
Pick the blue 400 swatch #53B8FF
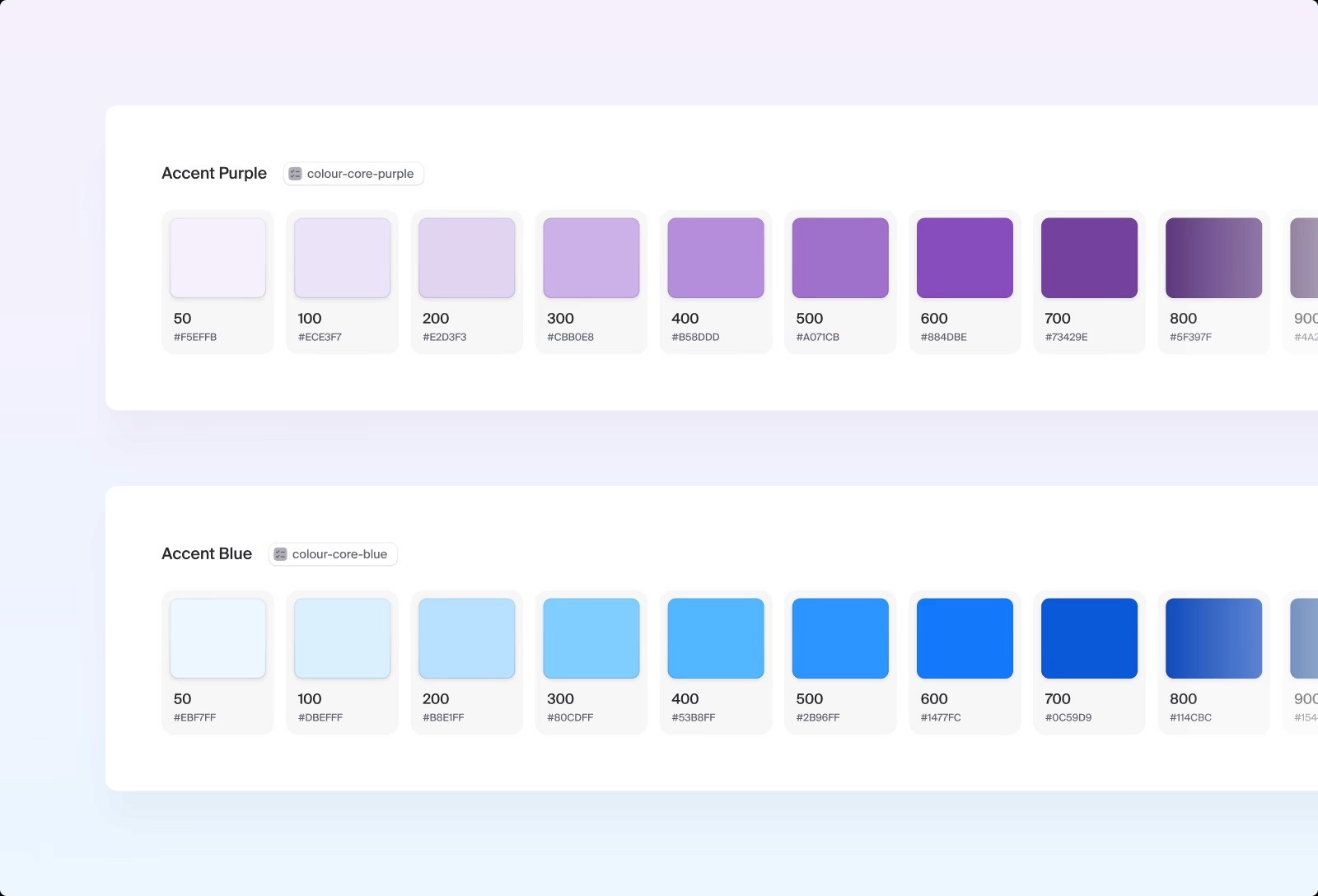(716, 638)
